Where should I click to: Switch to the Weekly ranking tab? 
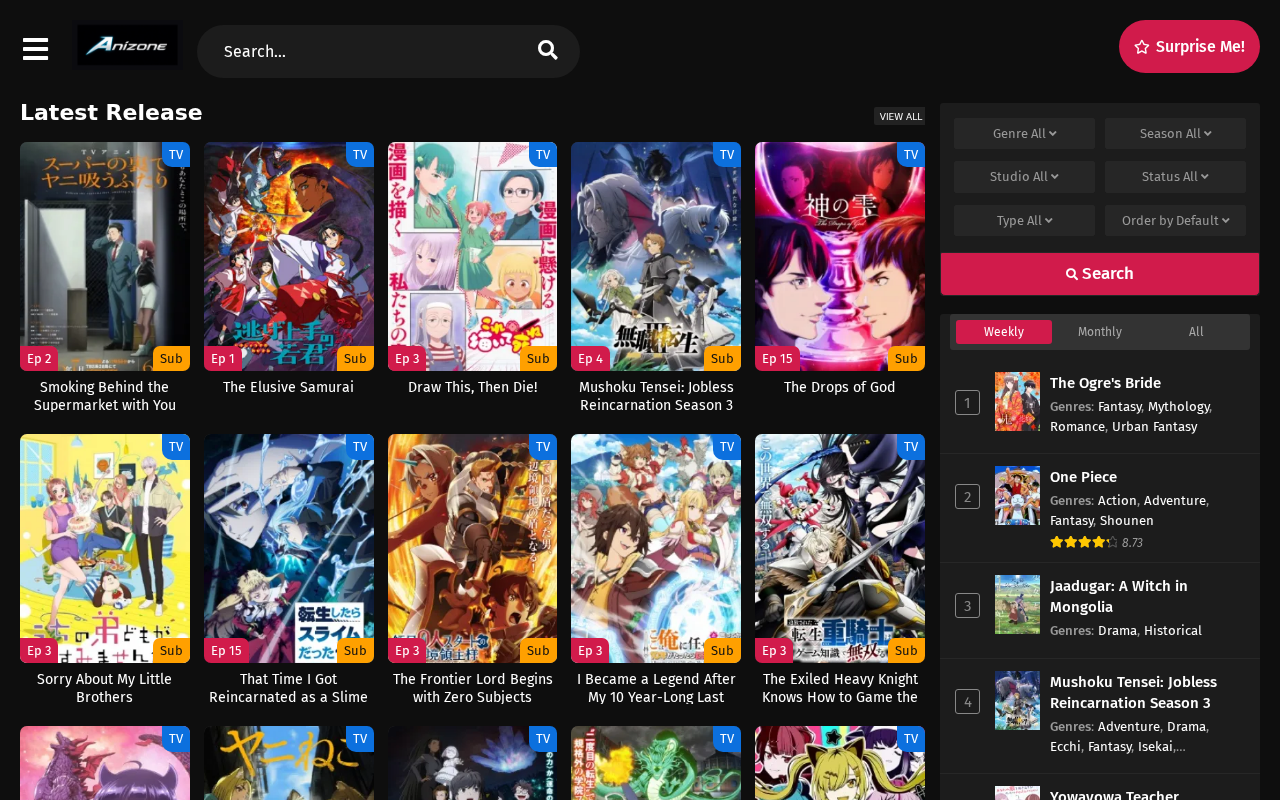pos(1004,332)
